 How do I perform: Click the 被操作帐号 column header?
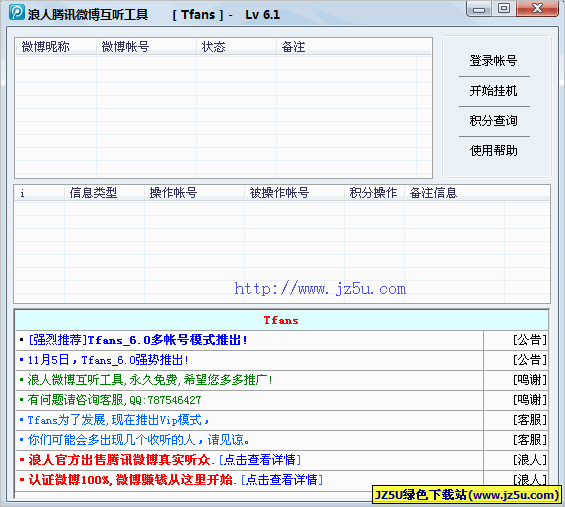tap(294, 193)
